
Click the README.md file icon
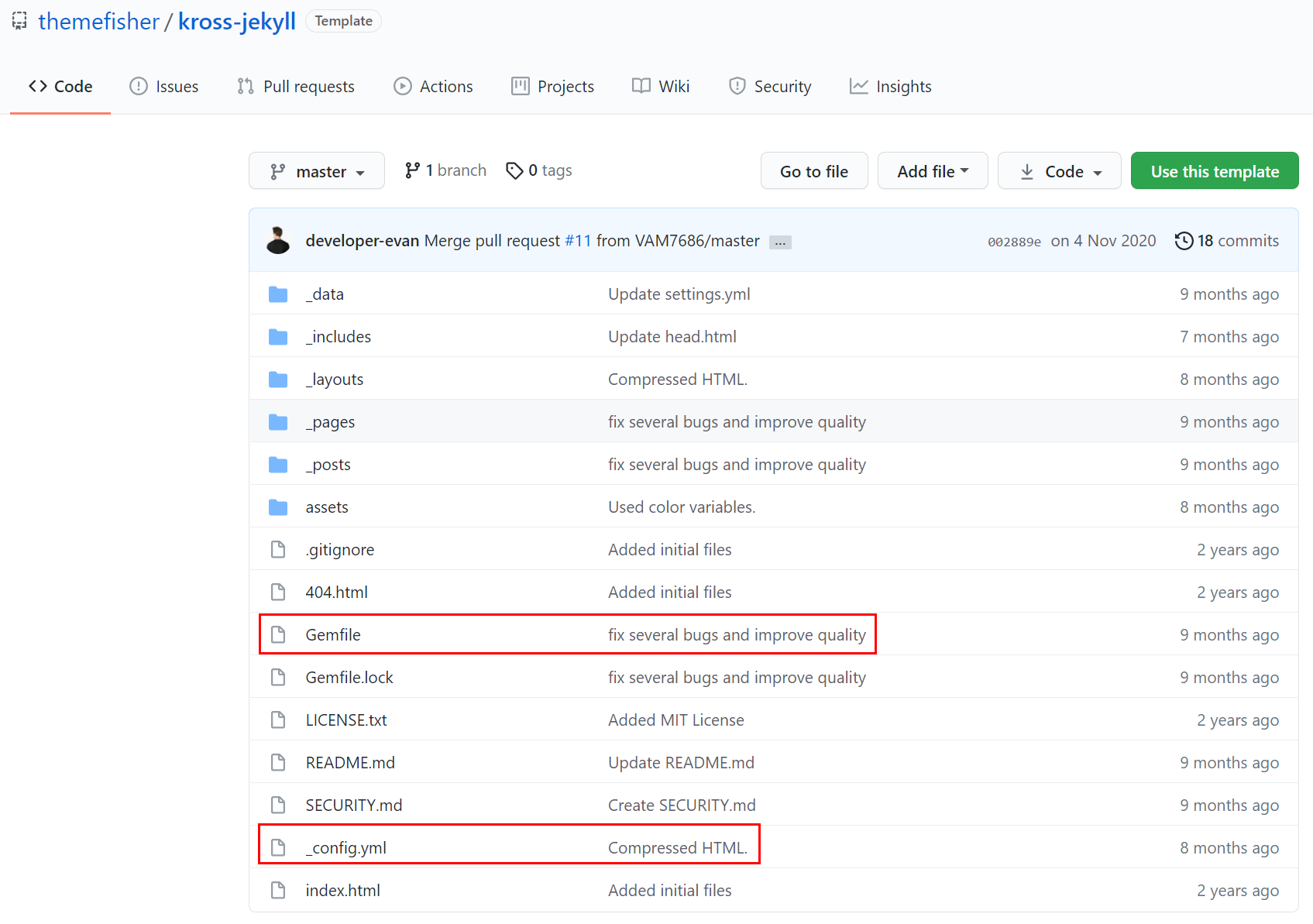pos(278,763)
